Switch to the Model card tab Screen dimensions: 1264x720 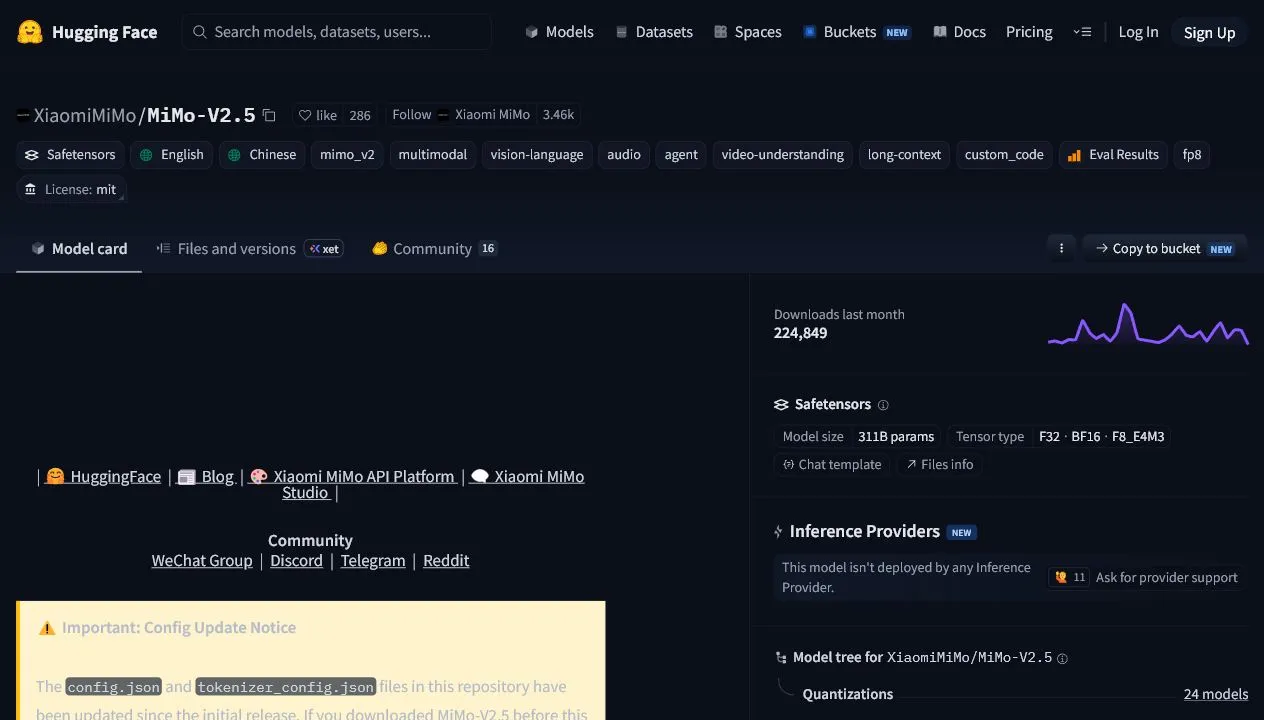[x=79, y=249]
